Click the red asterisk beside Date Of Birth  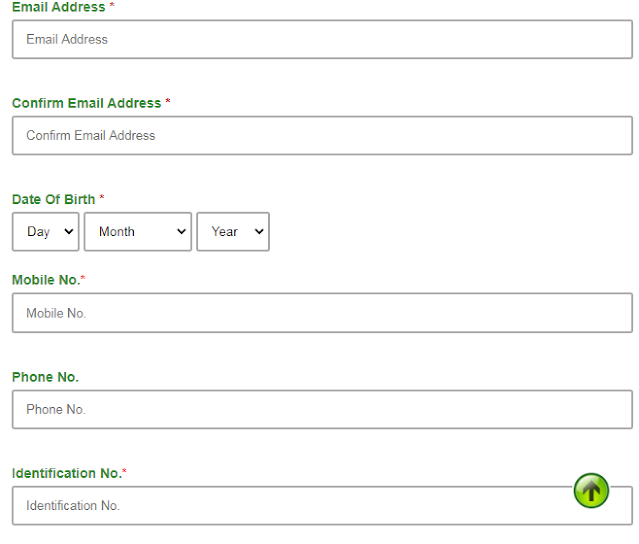pyautogui.click(x=102, y=197)
